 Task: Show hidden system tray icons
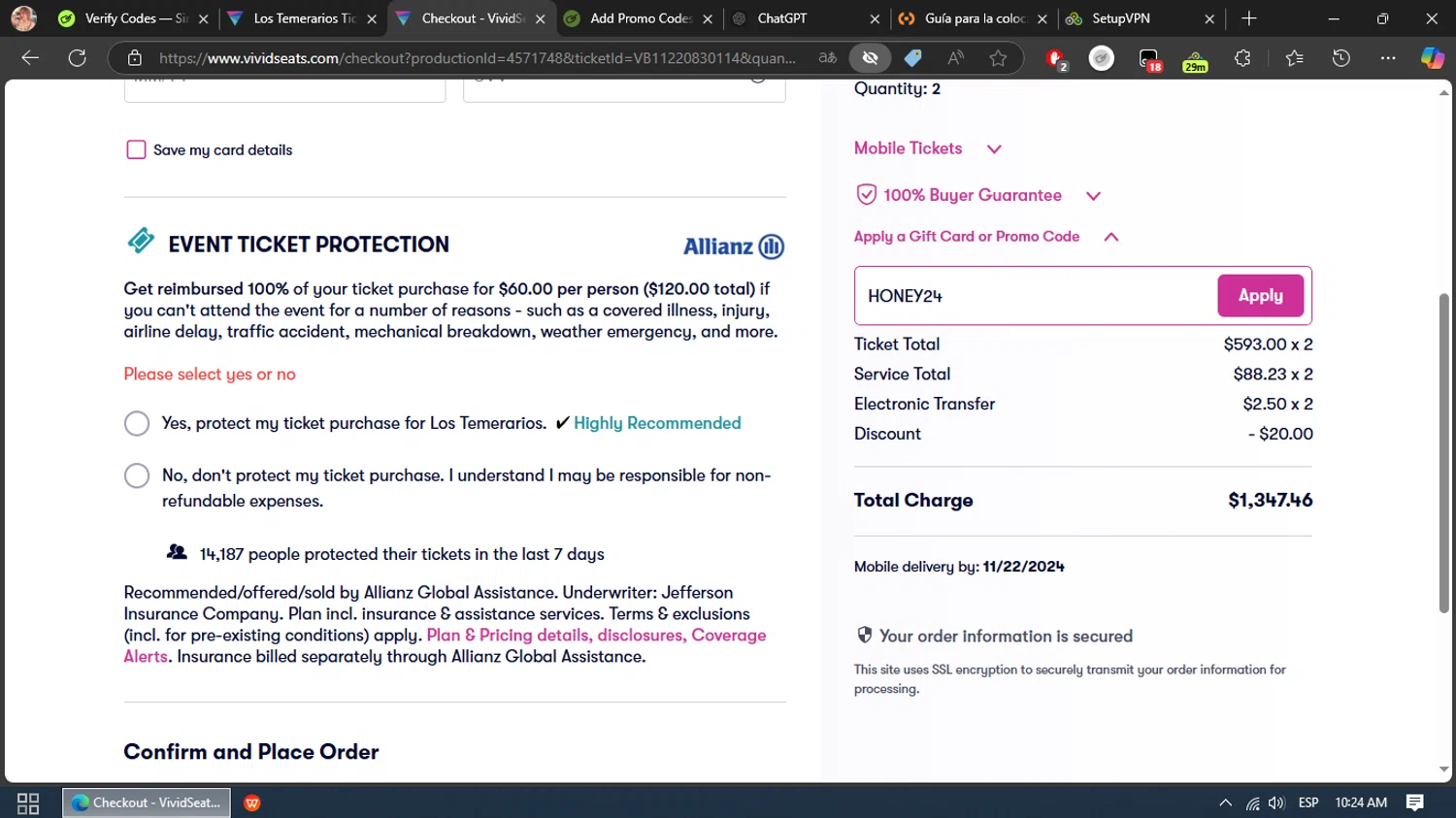tap(1225, 803)
